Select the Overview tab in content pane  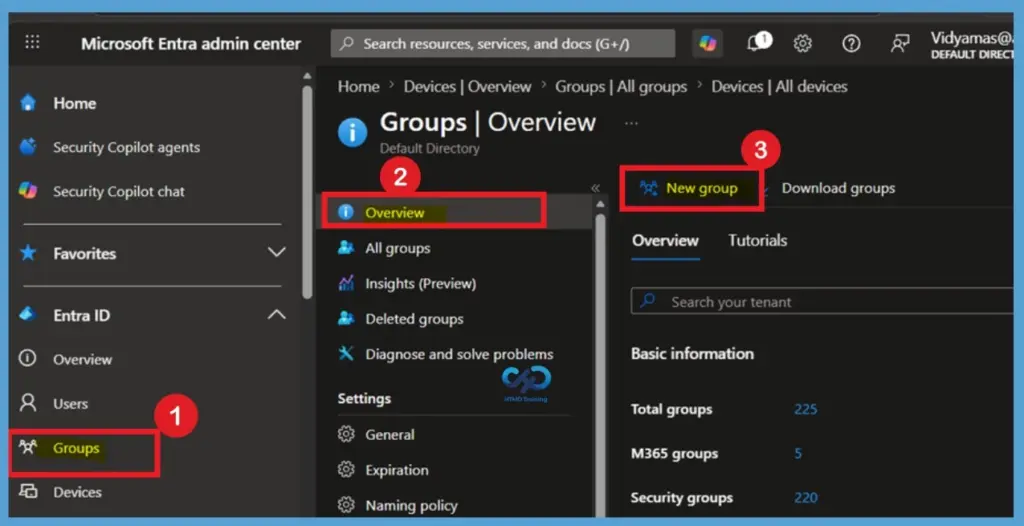[665, 240]
